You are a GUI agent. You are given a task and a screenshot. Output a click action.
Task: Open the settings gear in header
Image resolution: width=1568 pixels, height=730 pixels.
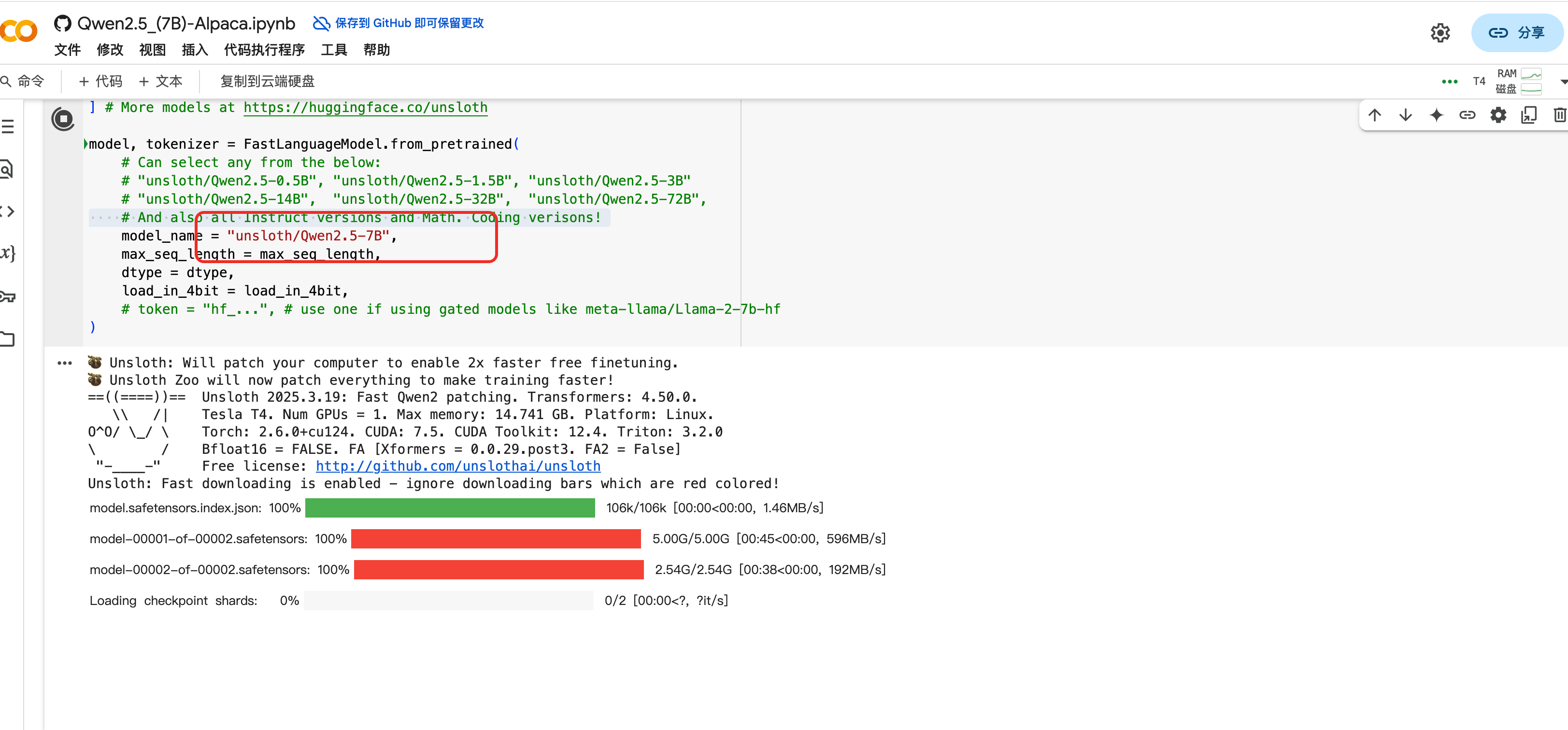click(x=1440, y=32)
